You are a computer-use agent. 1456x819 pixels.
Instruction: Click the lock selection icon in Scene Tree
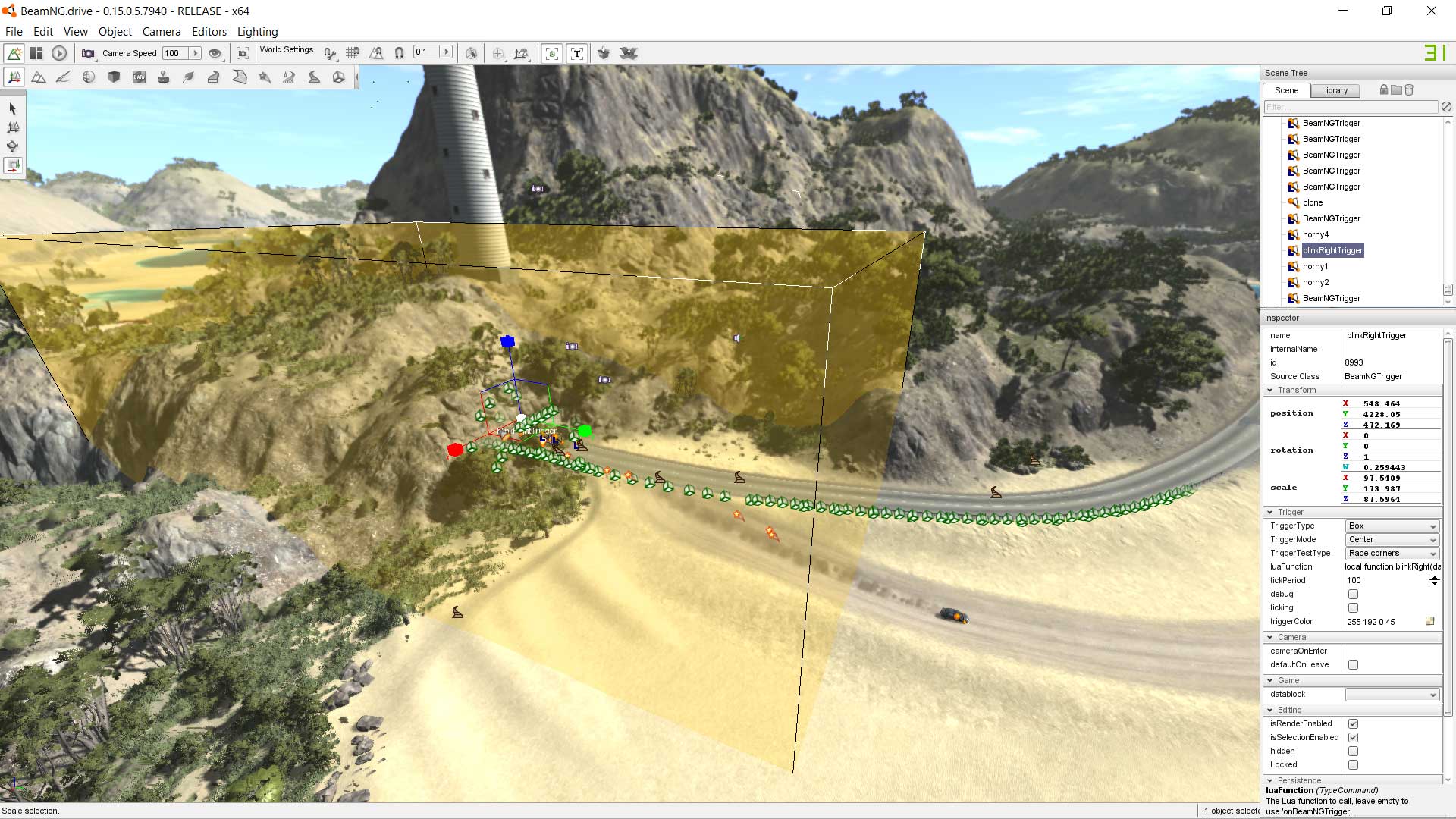[x=1384, y=90]
